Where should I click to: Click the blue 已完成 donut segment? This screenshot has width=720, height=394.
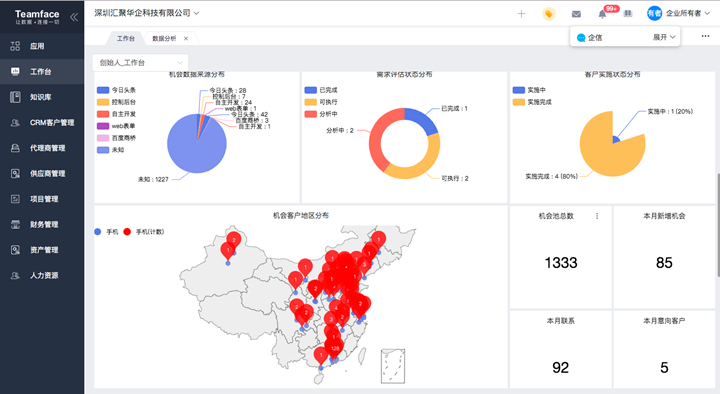tap(425, 118)
